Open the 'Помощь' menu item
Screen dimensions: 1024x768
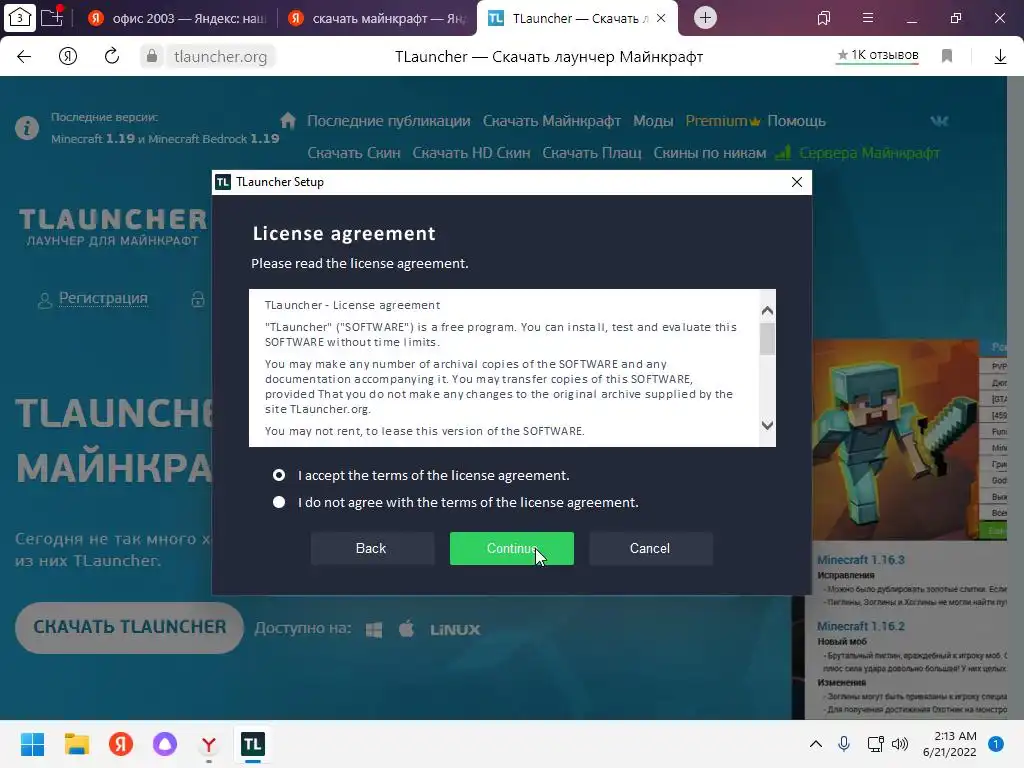[796, 121]
